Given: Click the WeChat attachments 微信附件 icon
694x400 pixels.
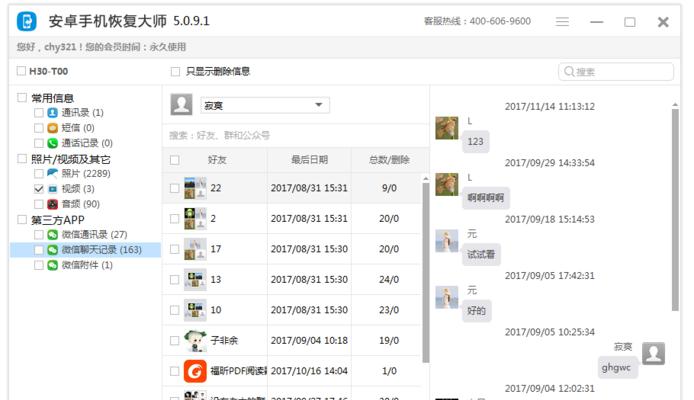Looking at the screenshot, I should click(x=52, y=265).
